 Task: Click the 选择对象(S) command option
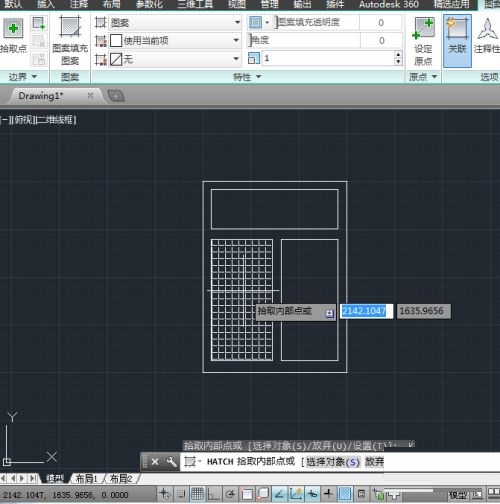pos(333,462)
